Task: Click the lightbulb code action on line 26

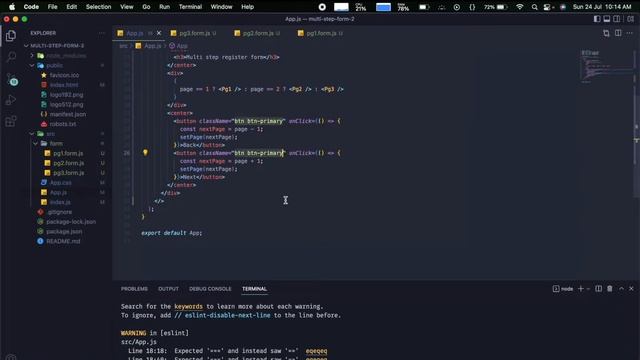Action: [145, 153]
